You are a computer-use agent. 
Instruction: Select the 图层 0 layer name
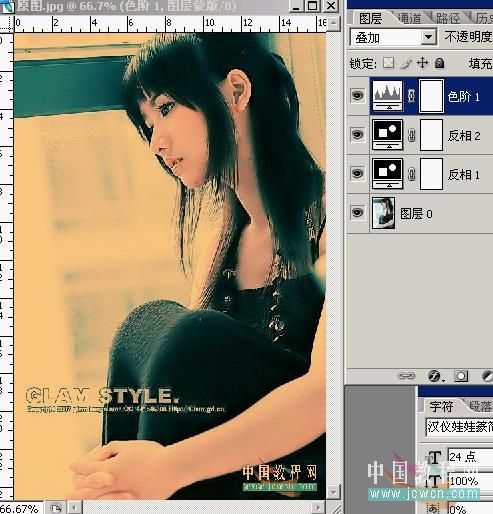pos(416,213)
